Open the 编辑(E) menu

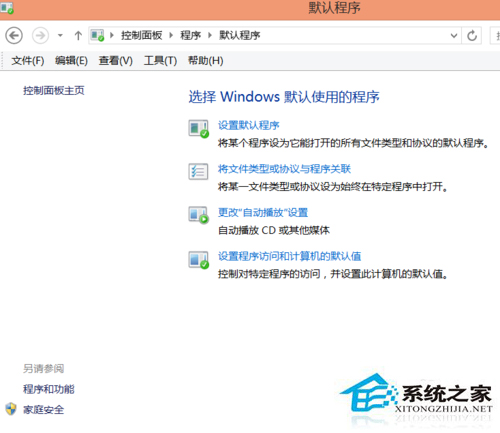point(71,61)
